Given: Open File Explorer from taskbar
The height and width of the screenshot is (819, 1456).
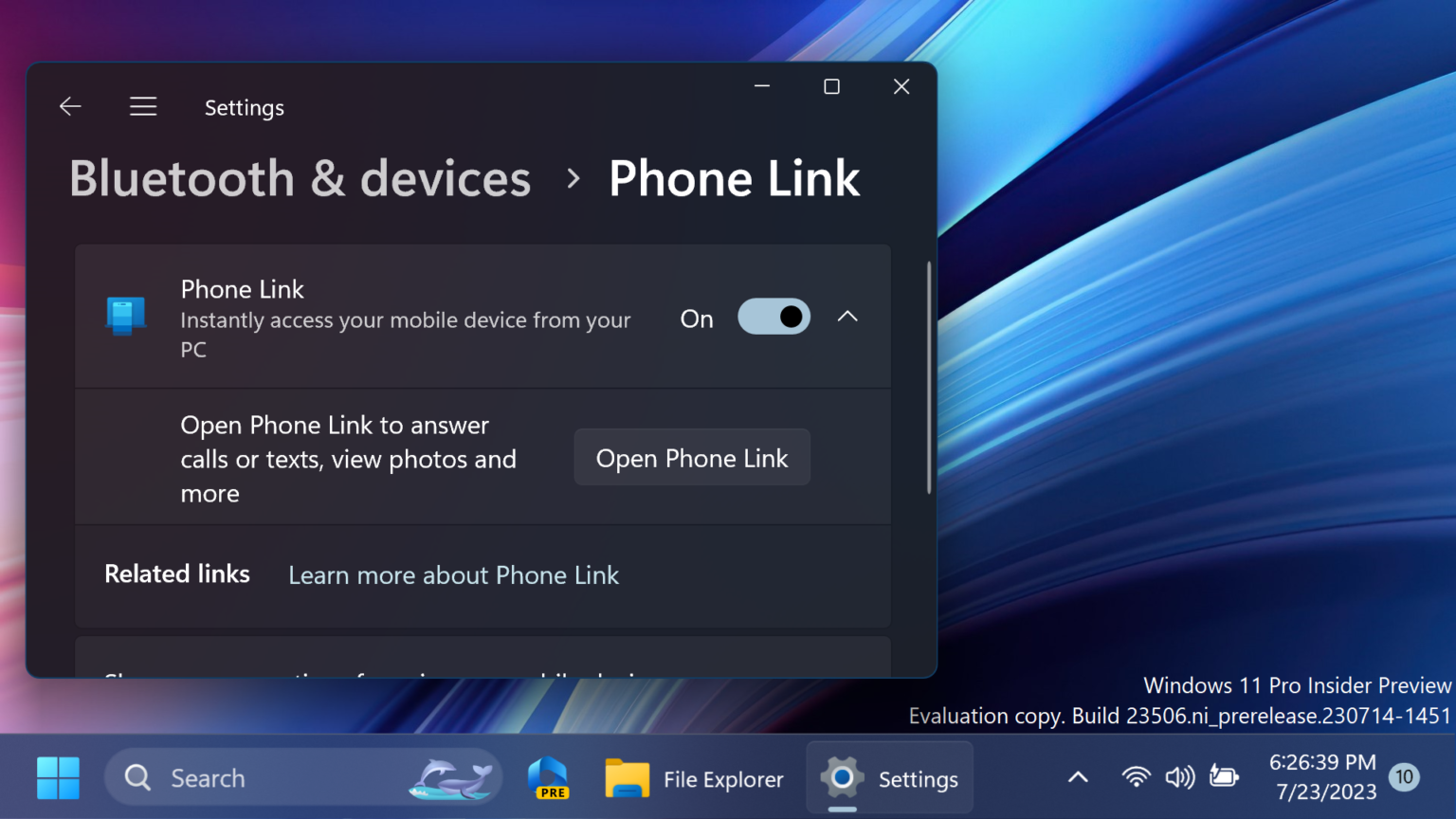Looking at the screenshot, I should click(627, 777).
